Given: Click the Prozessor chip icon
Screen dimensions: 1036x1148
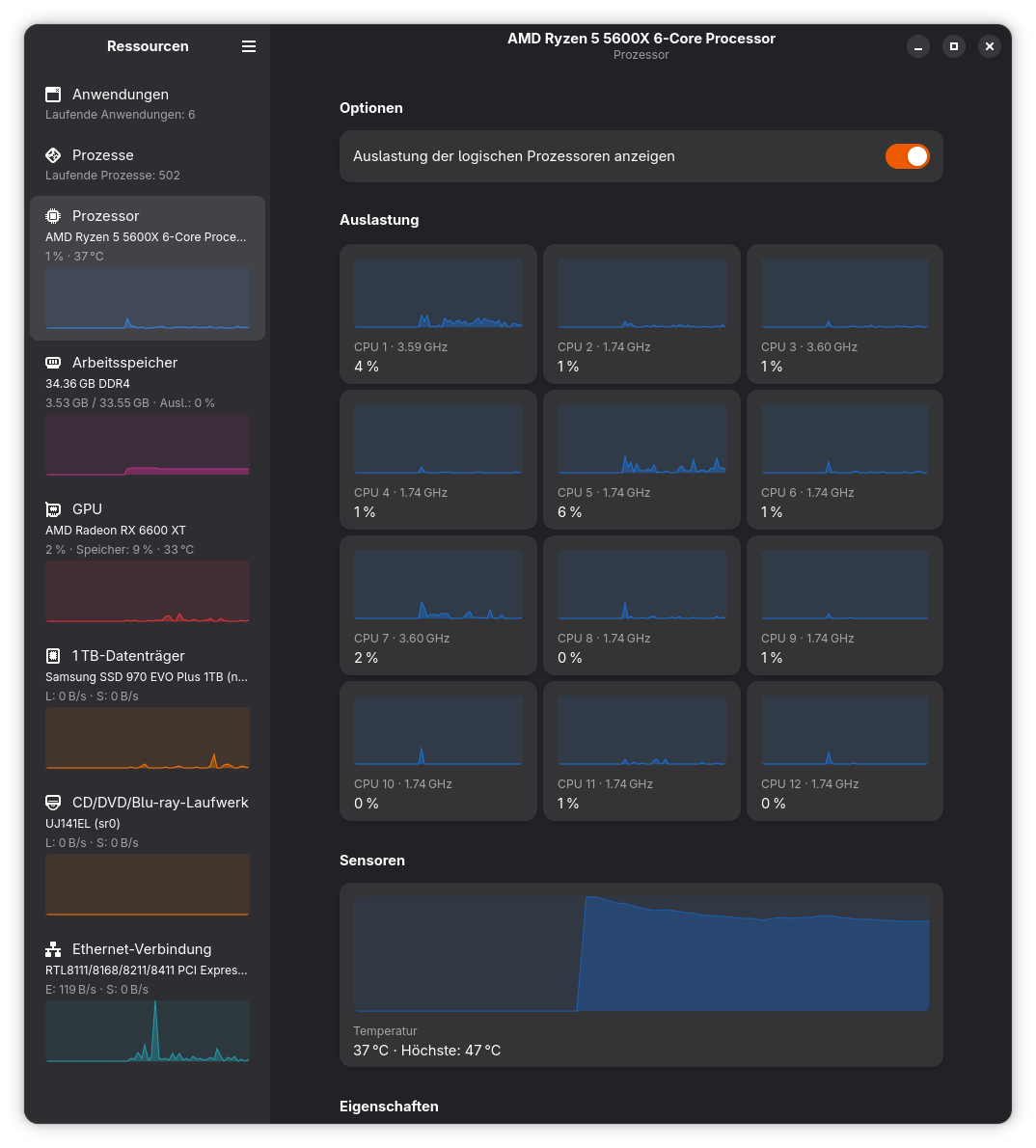Looking at the screenshot, I should (53, 216).
